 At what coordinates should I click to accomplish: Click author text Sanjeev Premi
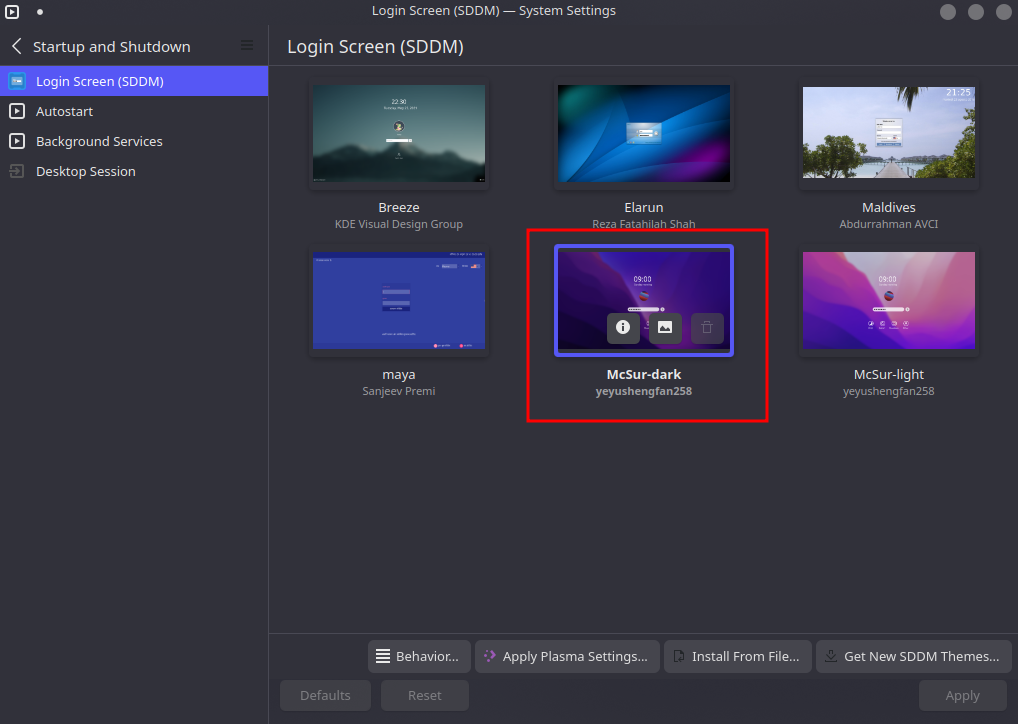tap(399, 391)
